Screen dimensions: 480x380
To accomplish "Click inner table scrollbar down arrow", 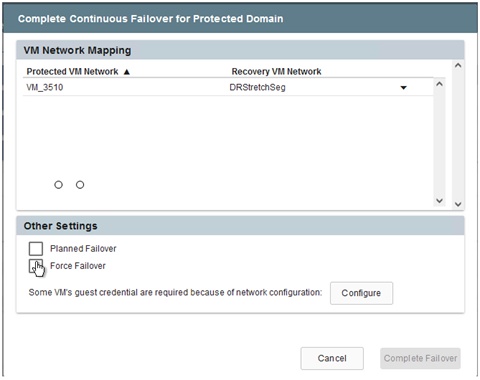I will click(x=439, y=200).
